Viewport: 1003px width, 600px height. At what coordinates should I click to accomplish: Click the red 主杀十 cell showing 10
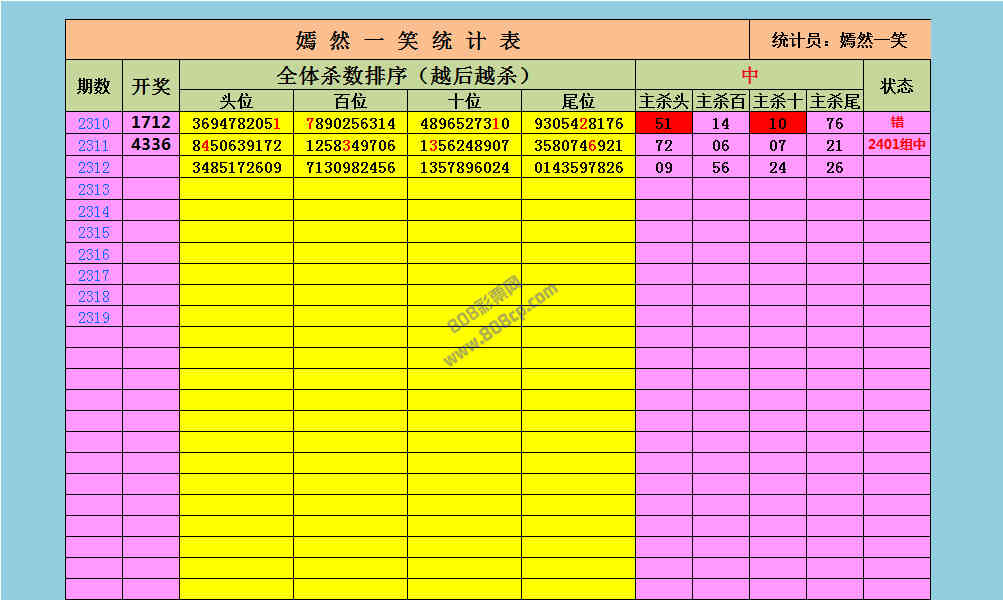(778, 124)
